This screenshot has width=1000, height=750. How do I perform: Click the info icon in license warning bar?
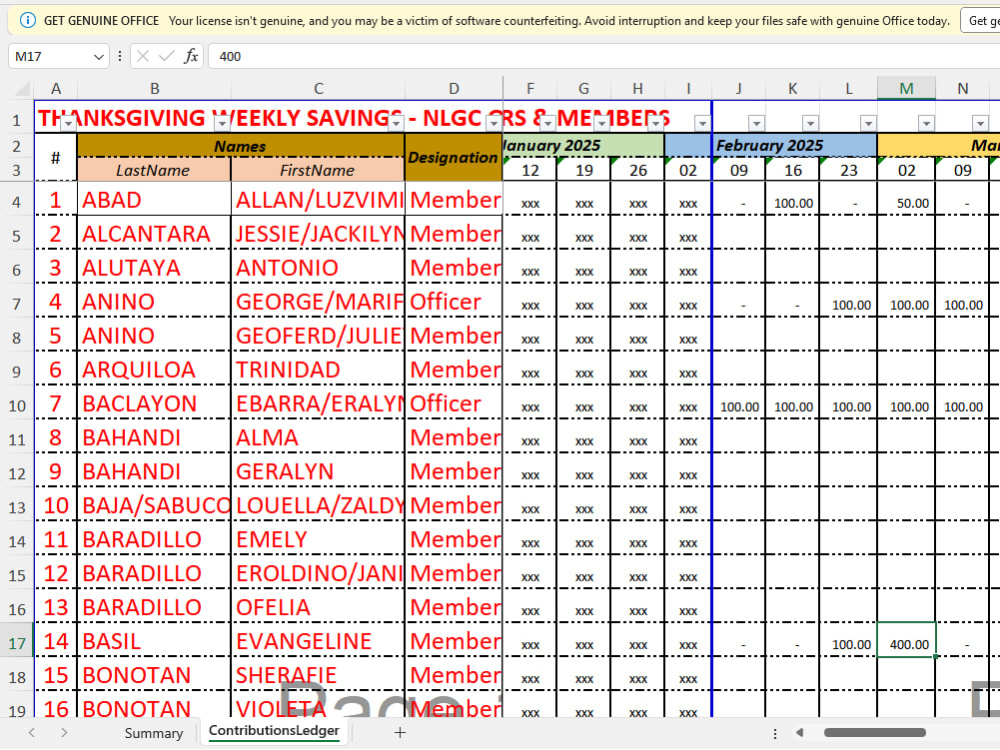pyautogui.click(x=27, y=20)
